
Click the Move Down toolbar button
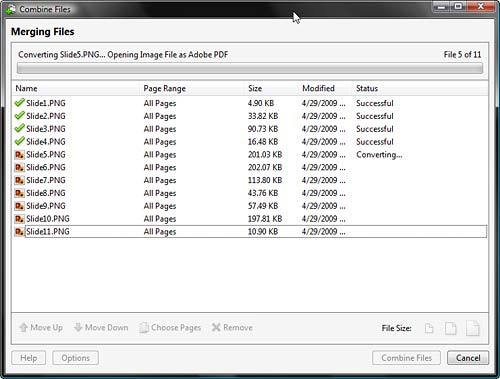[x=101, y=328]
